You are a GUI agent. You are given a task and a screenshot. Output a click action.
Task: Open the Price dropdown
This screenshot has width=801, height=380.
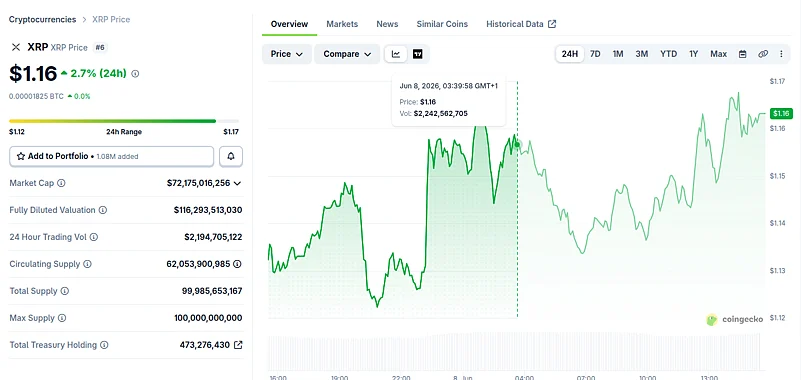tap(287, 54)
